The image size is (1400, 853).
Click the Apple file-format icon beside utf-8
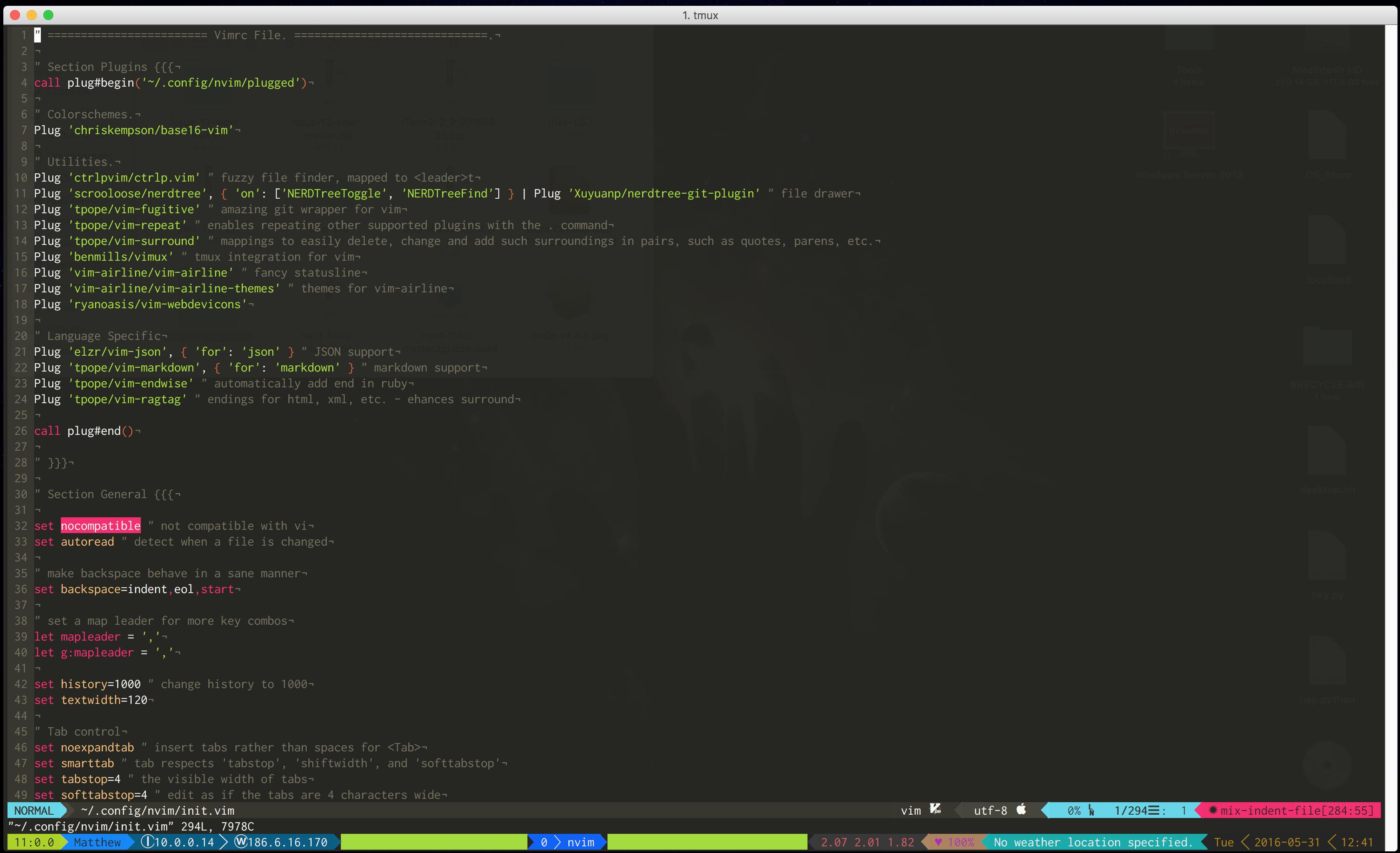pyautogui.click(x=1021, y=809)
